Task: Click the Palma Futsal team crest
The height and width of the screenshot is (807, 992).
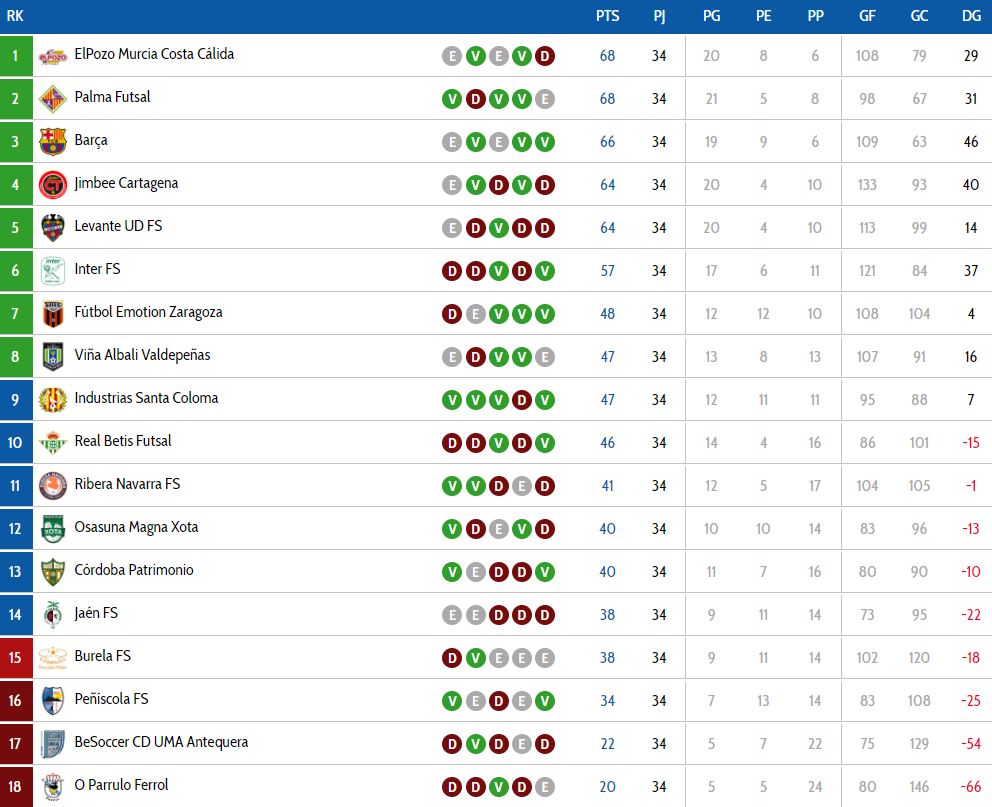Action: [x=53, y=99]
